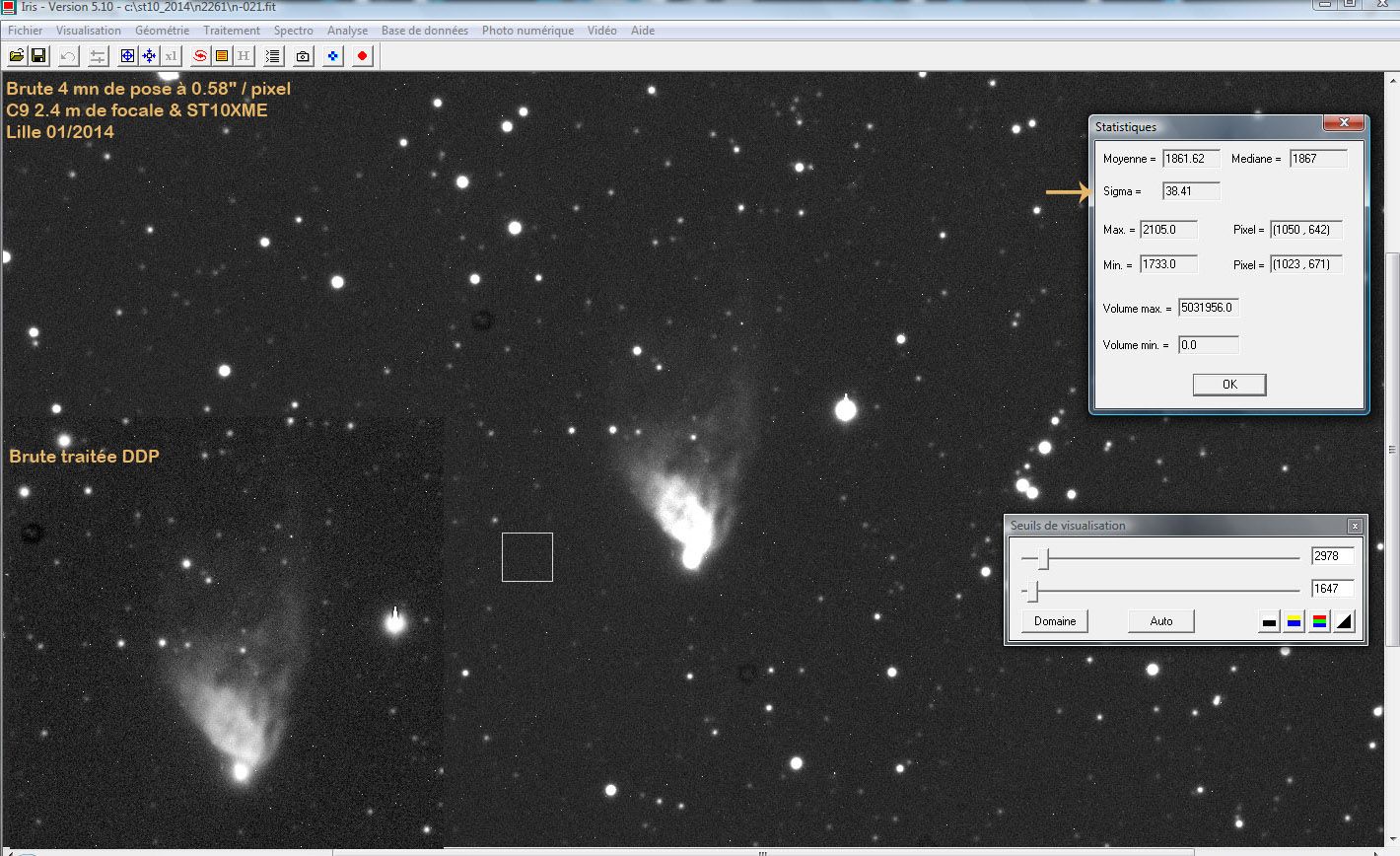Viewport: 1400px width, 856px height.
Task: Select the red-green-blue palette icon
Action: pyautogui.click(x=1319, y=621)
